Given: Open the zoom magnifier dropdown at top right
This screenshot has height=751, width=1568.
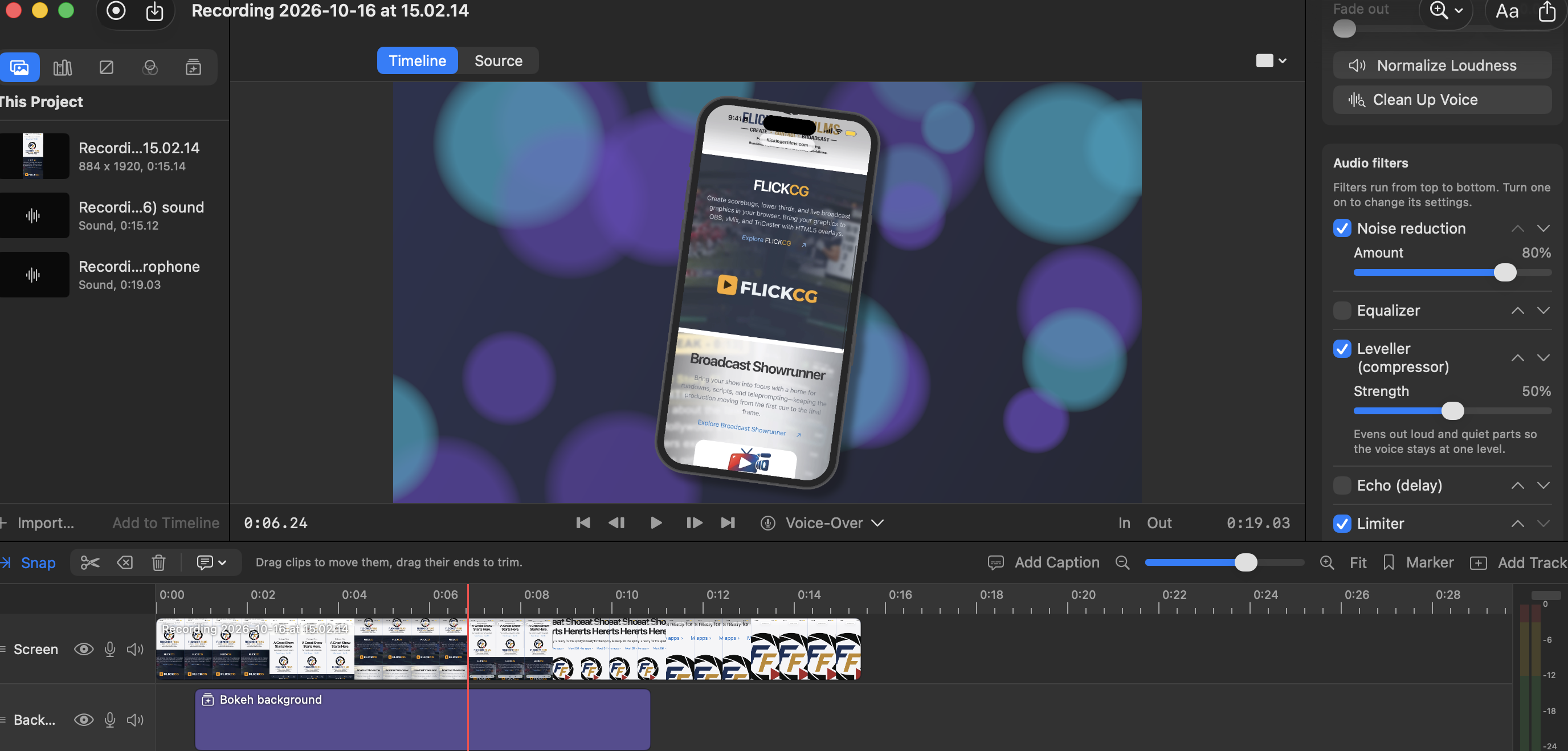Looking at the screenshot, I should point(1446,10).
